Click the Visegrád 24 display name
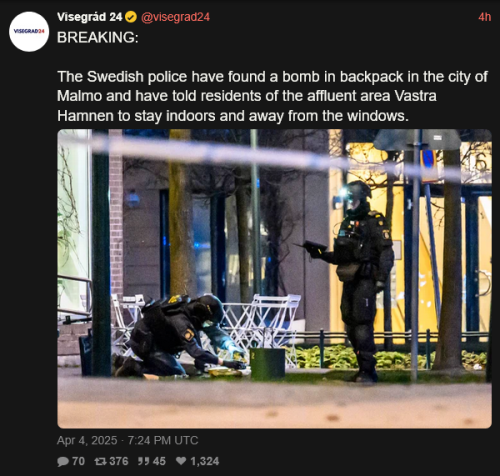The height and width of the screenshot is (476, 500). [x=90, y=17]
